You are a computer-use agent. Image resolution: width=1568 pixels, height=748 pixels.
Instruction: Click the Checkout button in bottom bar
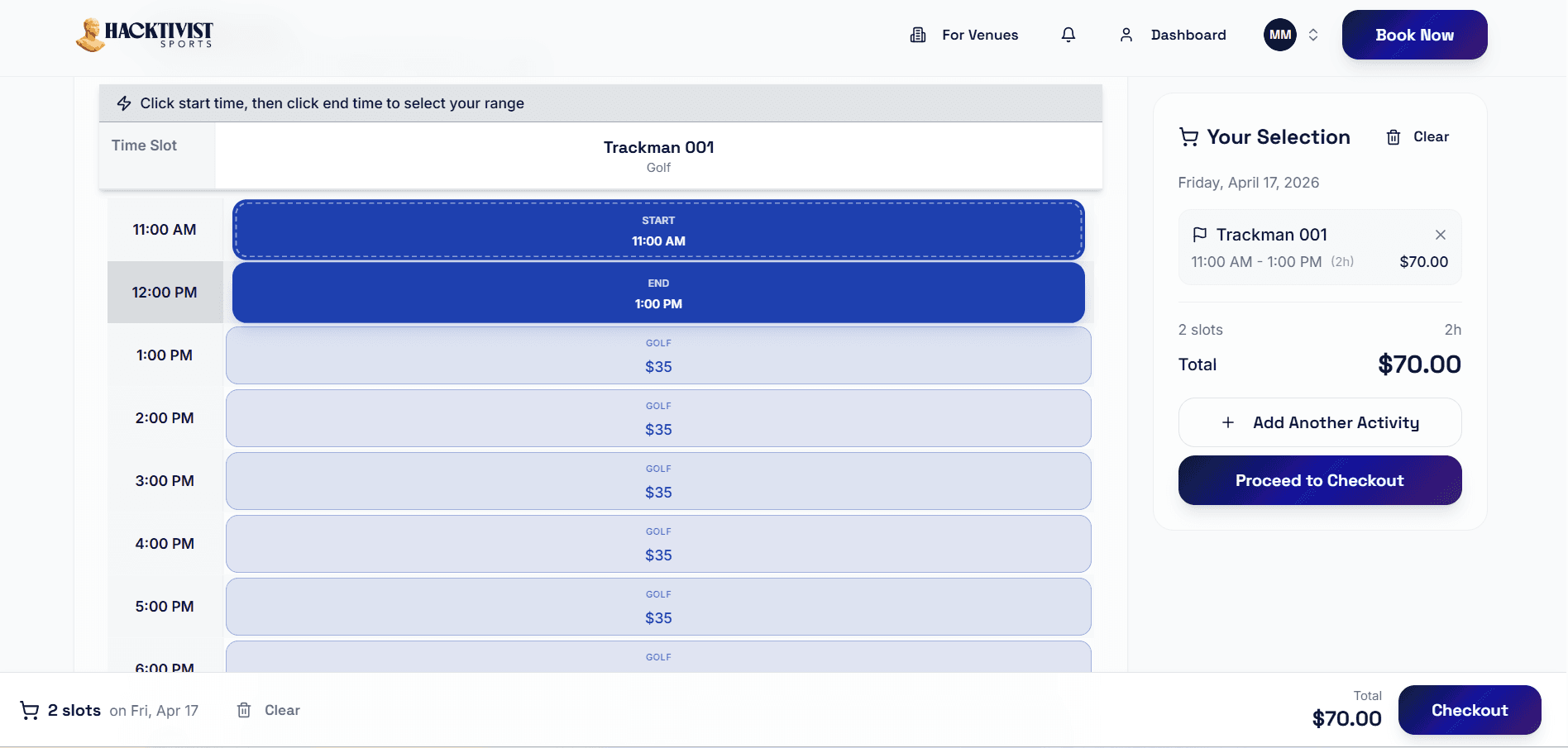click(x=1470, y=710)
